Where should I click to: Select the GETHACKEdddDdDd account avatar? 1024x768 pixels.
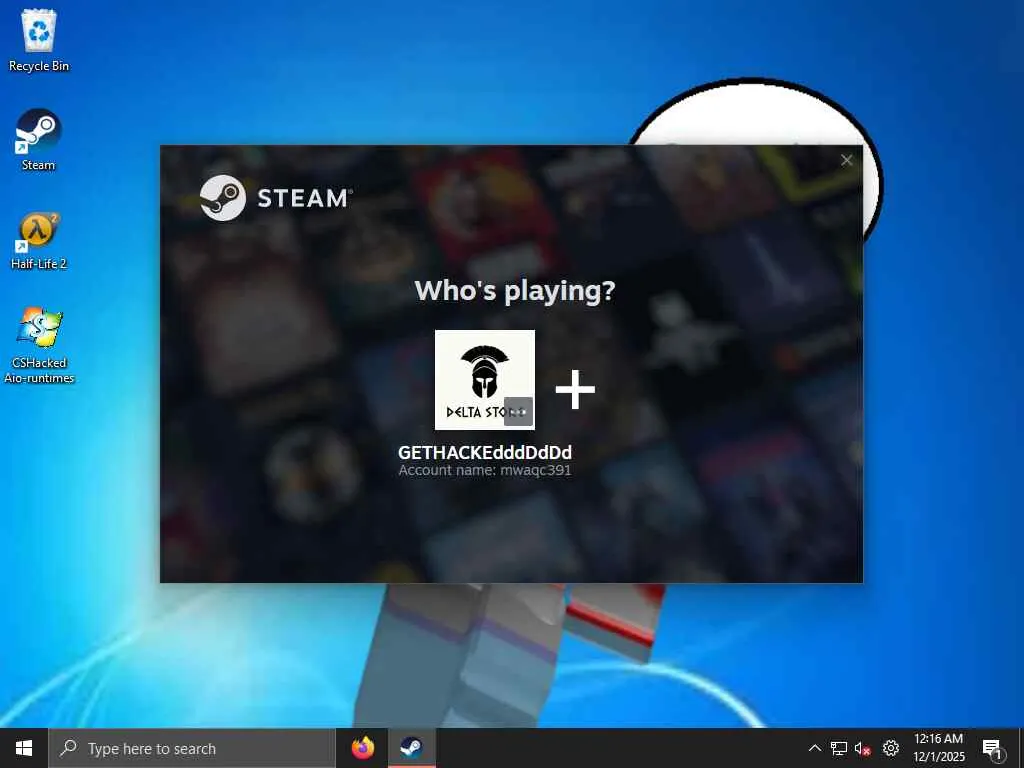(x=485, y=379)
